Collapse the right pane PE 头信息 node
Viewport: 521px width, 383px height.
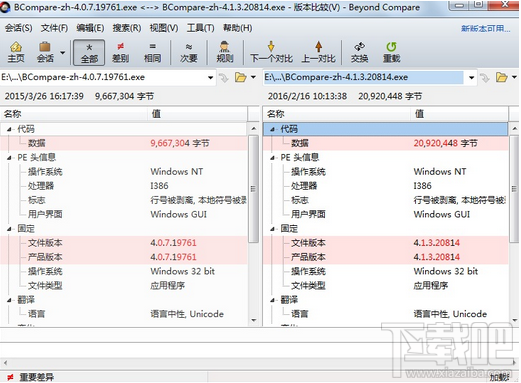[x=272, y=158]
